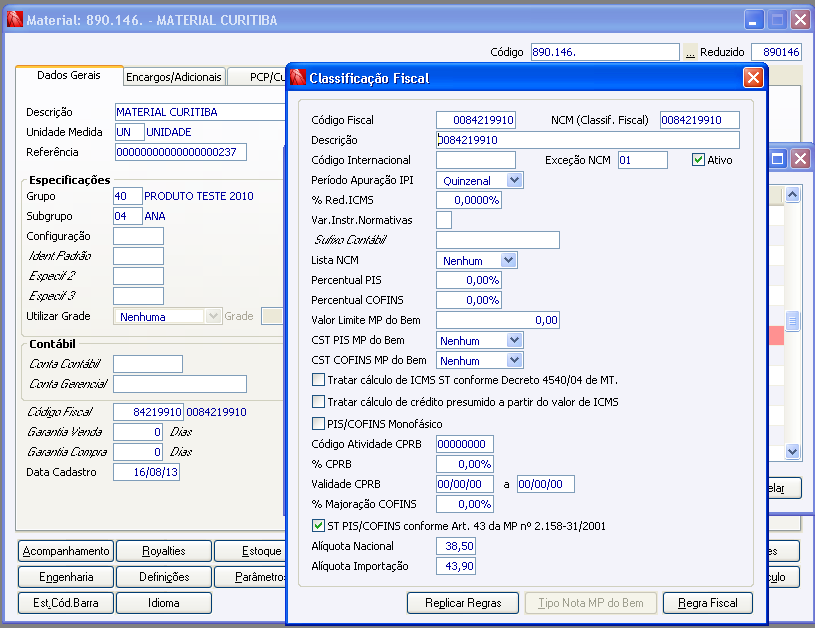
Task: Minimize the Material window
Action: 754,20
